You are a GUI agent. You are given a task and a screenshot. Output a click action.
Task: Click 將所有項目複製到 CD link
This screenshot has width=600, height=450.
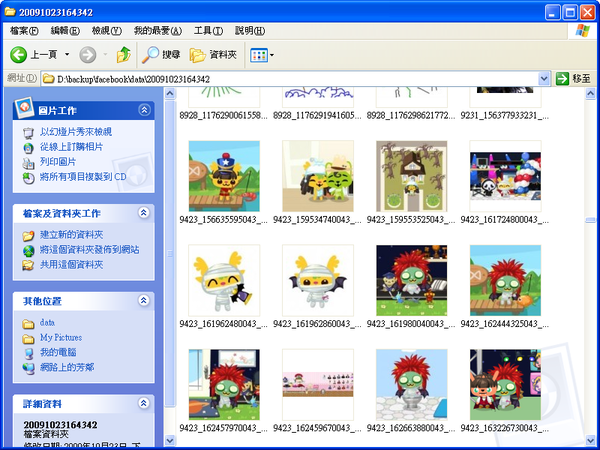(83, 177)
